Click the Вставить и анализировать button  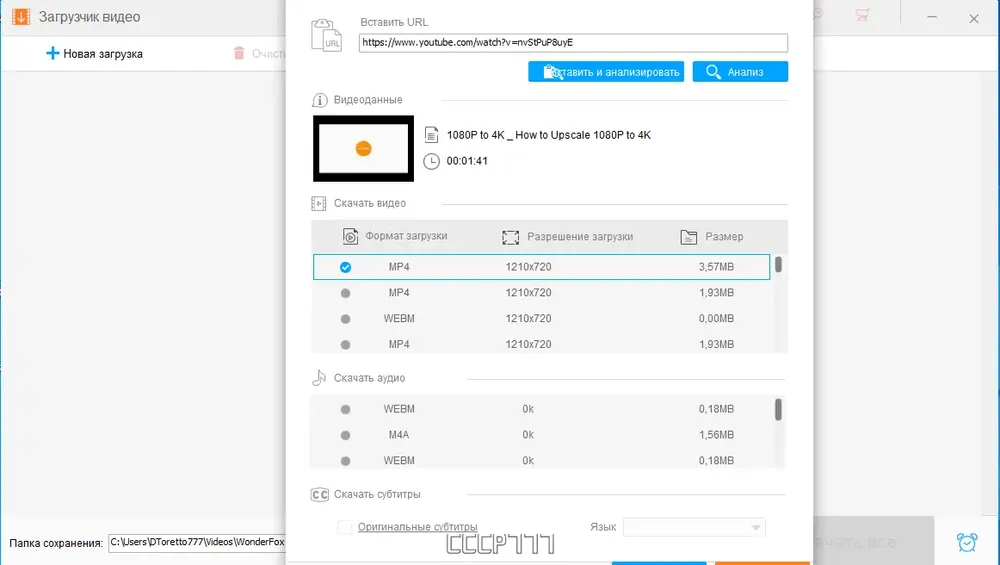tap(606, 71)
